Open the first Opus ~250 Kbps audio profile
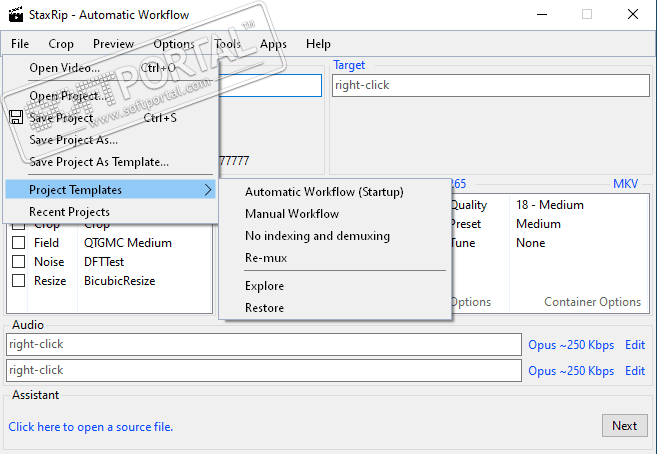 [571, 345]
